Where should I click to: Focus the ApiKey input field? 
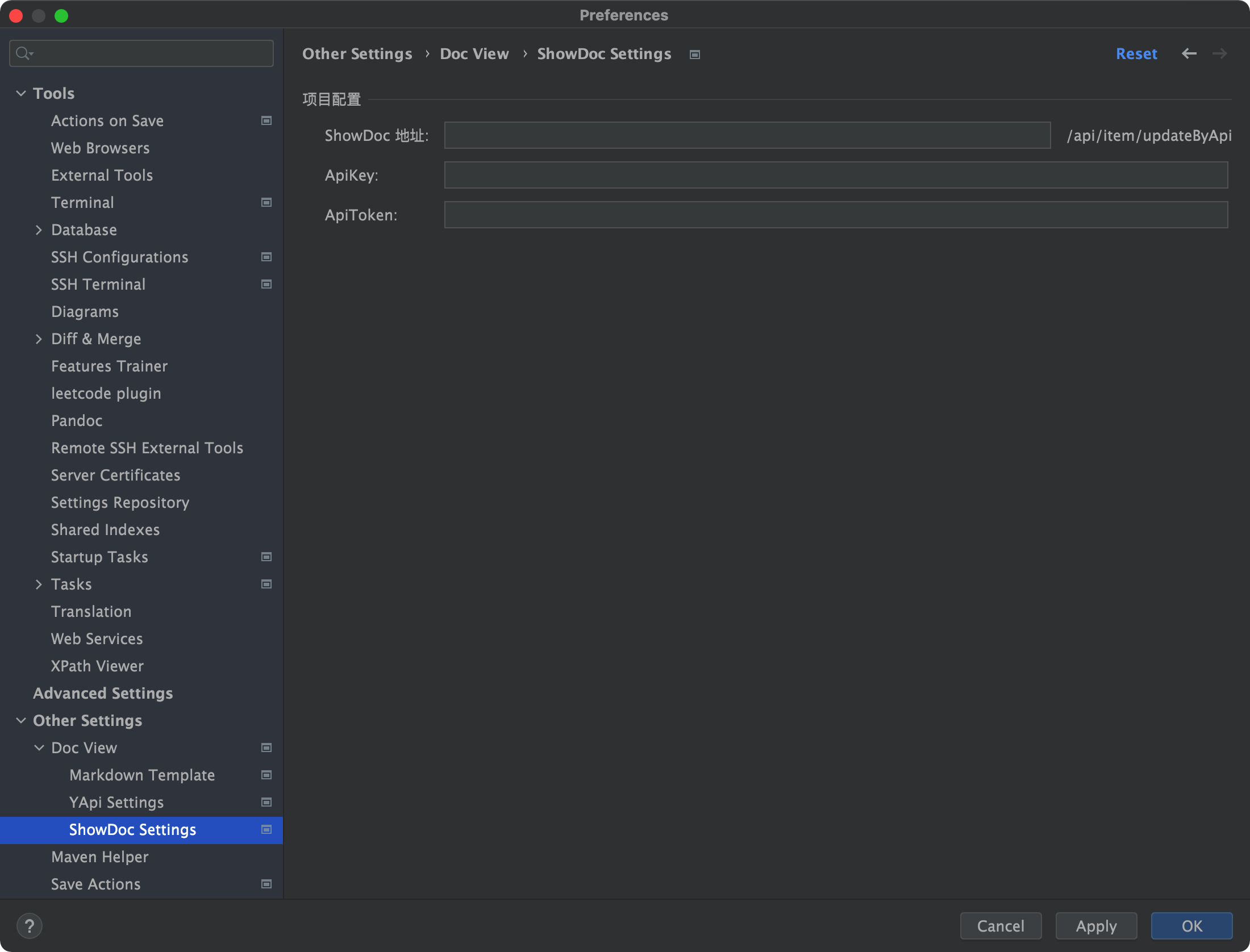pos(835,175)
